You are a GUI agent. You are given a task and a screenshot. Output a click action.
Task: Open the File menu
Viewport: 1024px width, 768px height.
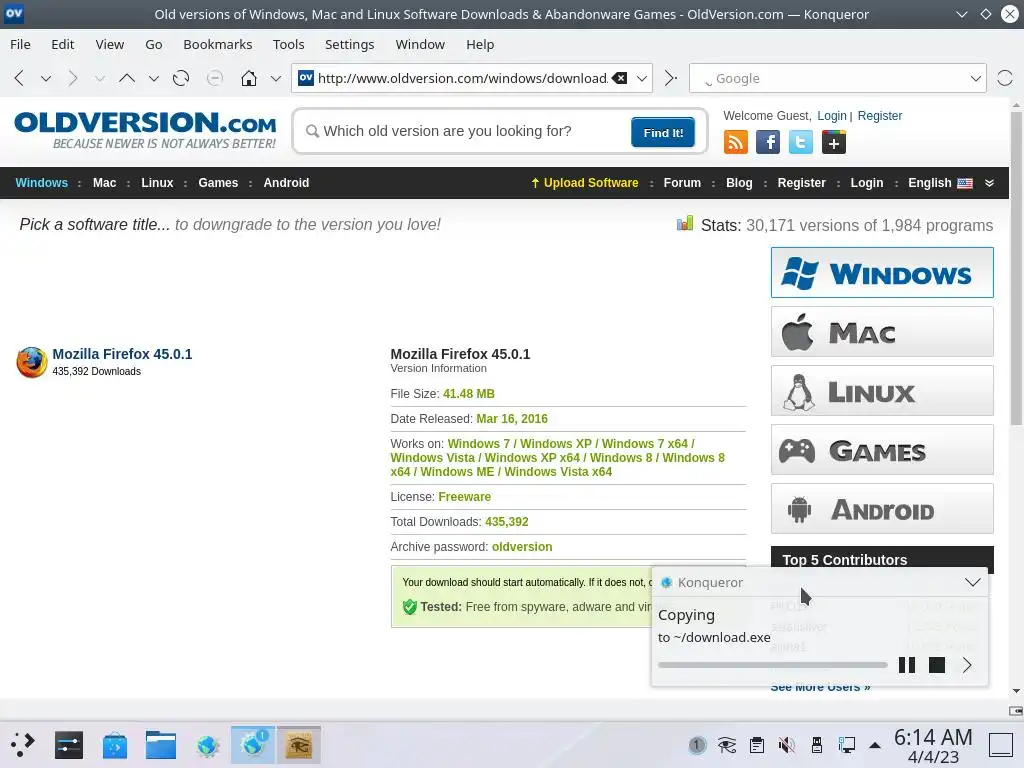click(20, 44)
